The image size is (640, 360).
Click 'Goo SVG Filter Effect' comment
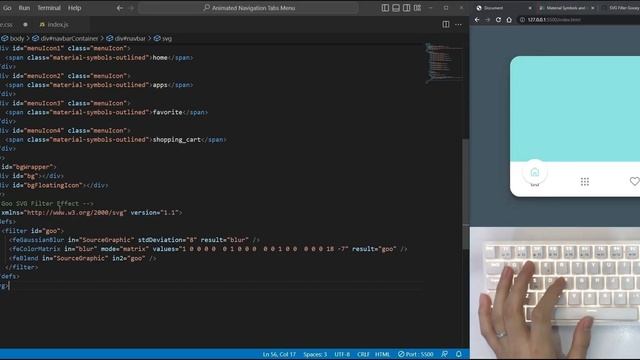pyautogui.click(x=40, y=203)
